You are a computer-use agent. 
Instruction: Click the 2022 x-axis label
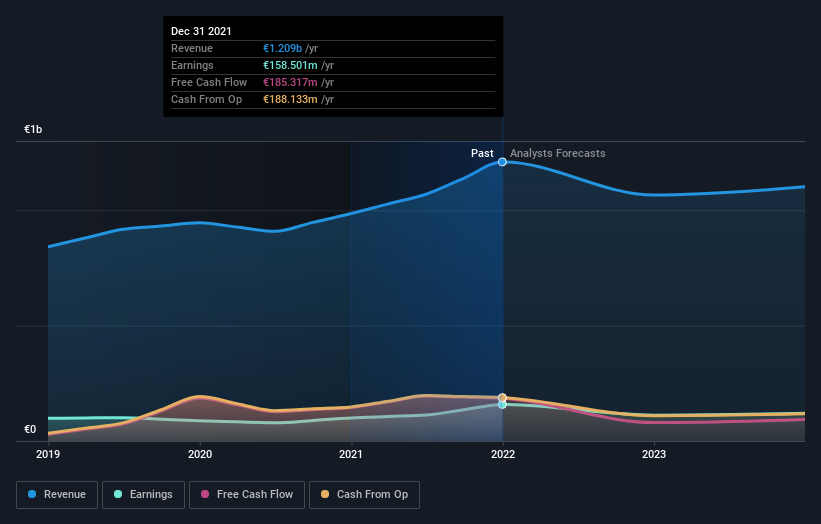pyautogui.click(x=503, y=454)
